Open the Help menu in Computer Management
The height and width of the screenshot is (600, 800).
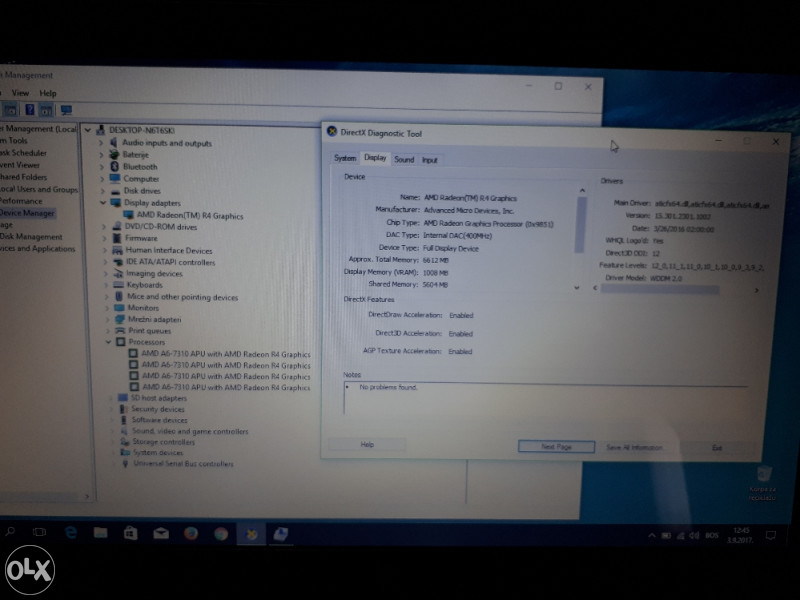point(48,93)
